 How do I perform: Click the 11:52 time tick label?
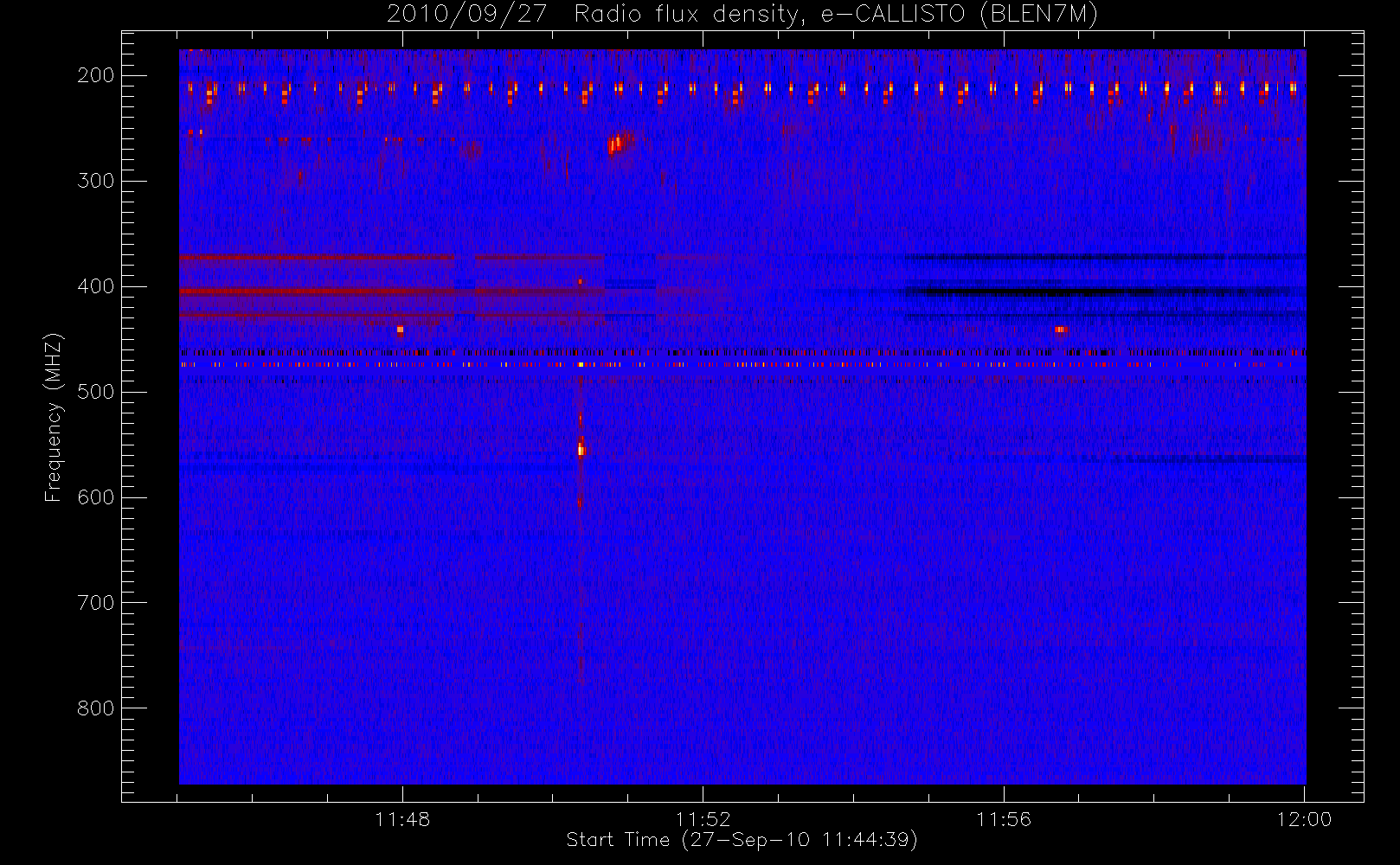(x=703, y=819)
